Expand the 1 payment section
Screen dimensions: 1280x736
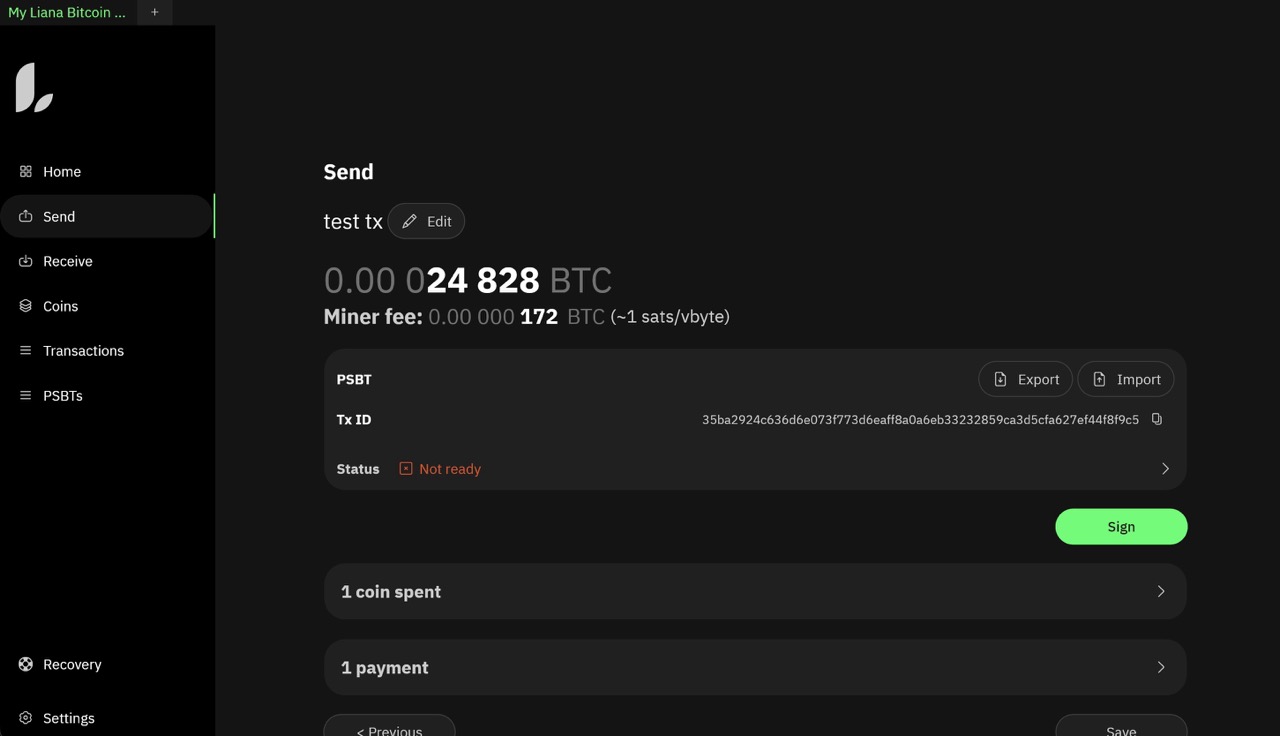click(x=1160, y=668)
